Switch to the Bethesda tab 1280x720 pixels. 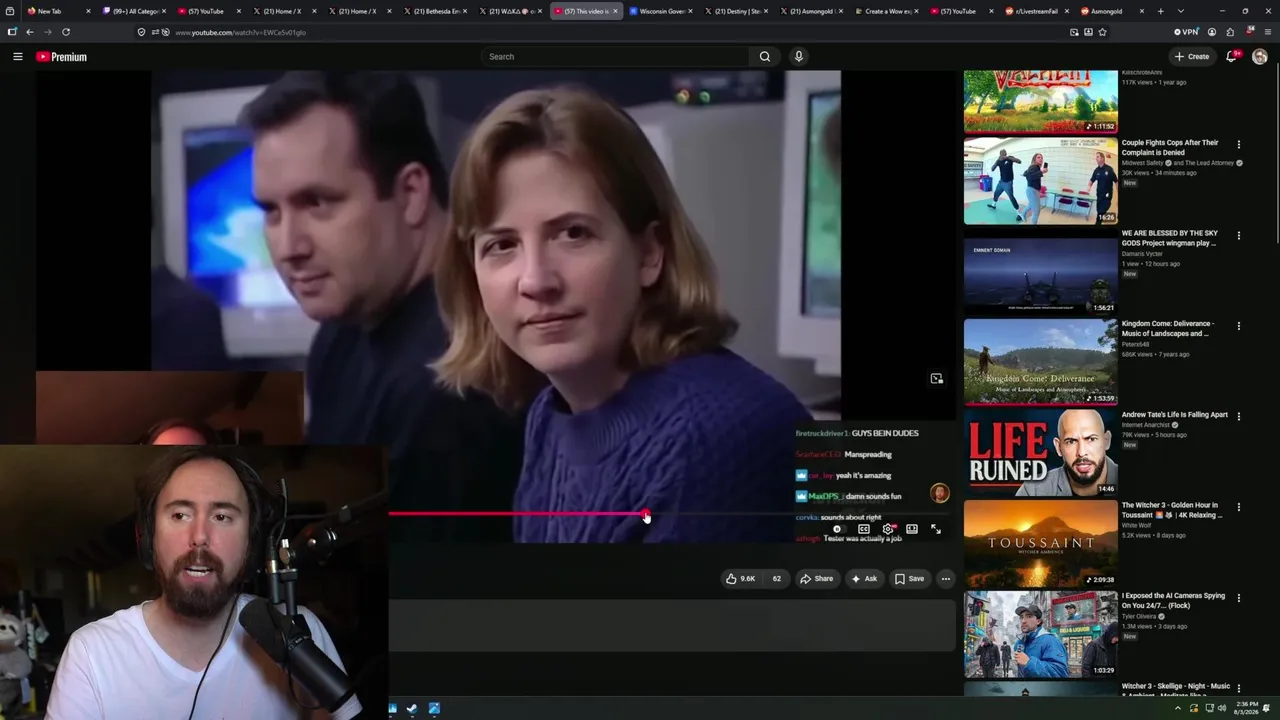click(x=436, y=11)
